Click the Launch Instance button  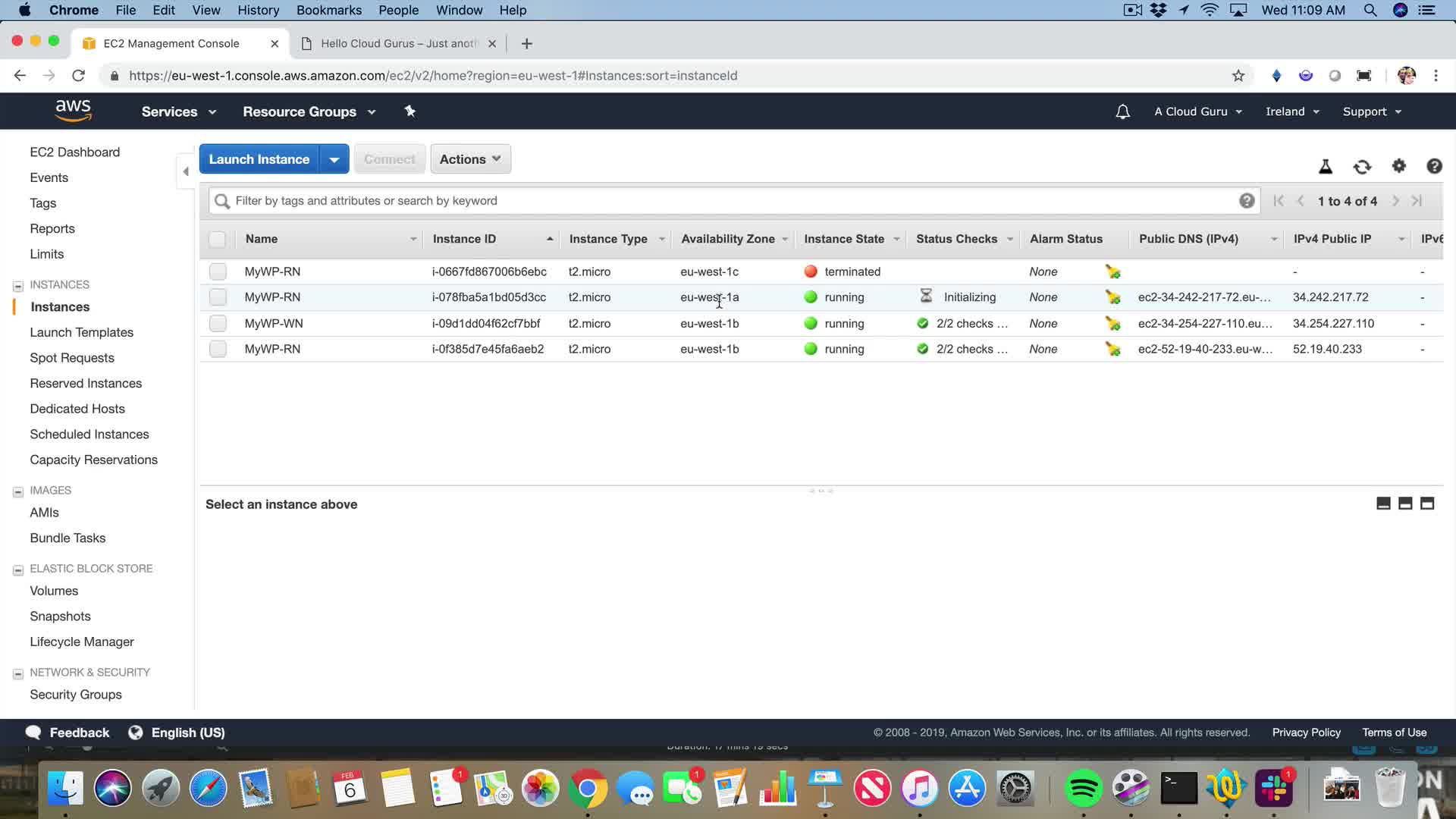[259, 159]
